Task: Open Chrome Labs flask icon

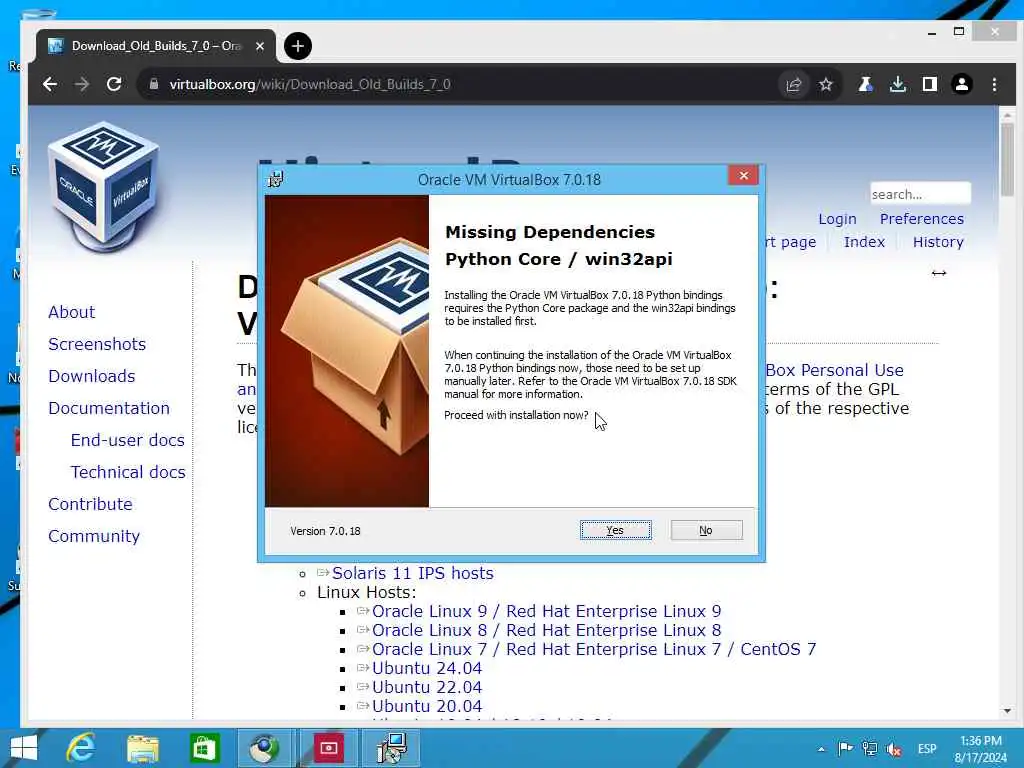Action: click(865, 84)
